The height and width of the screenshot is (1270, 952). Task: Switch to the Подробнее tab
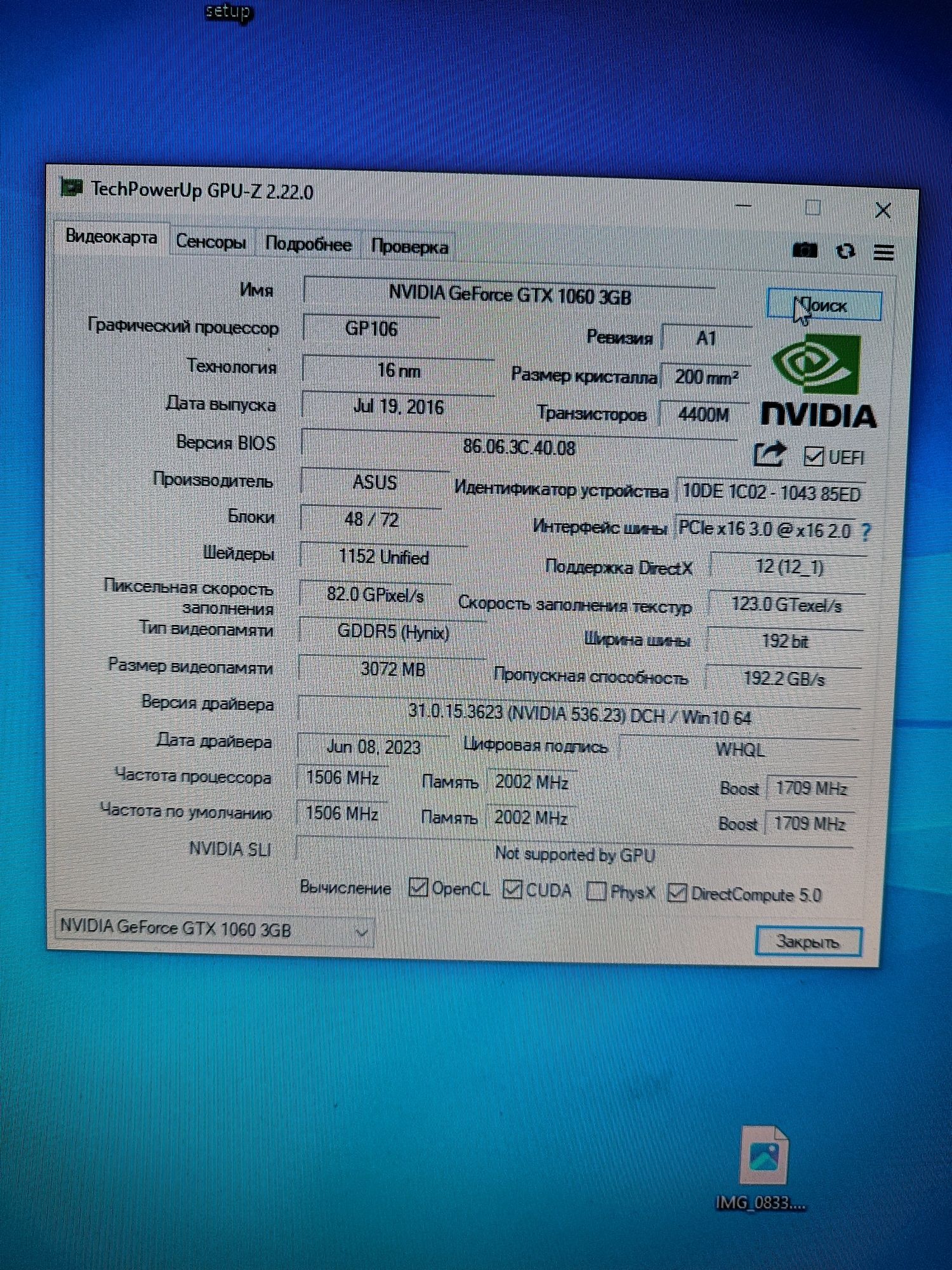tap(308, 244)
